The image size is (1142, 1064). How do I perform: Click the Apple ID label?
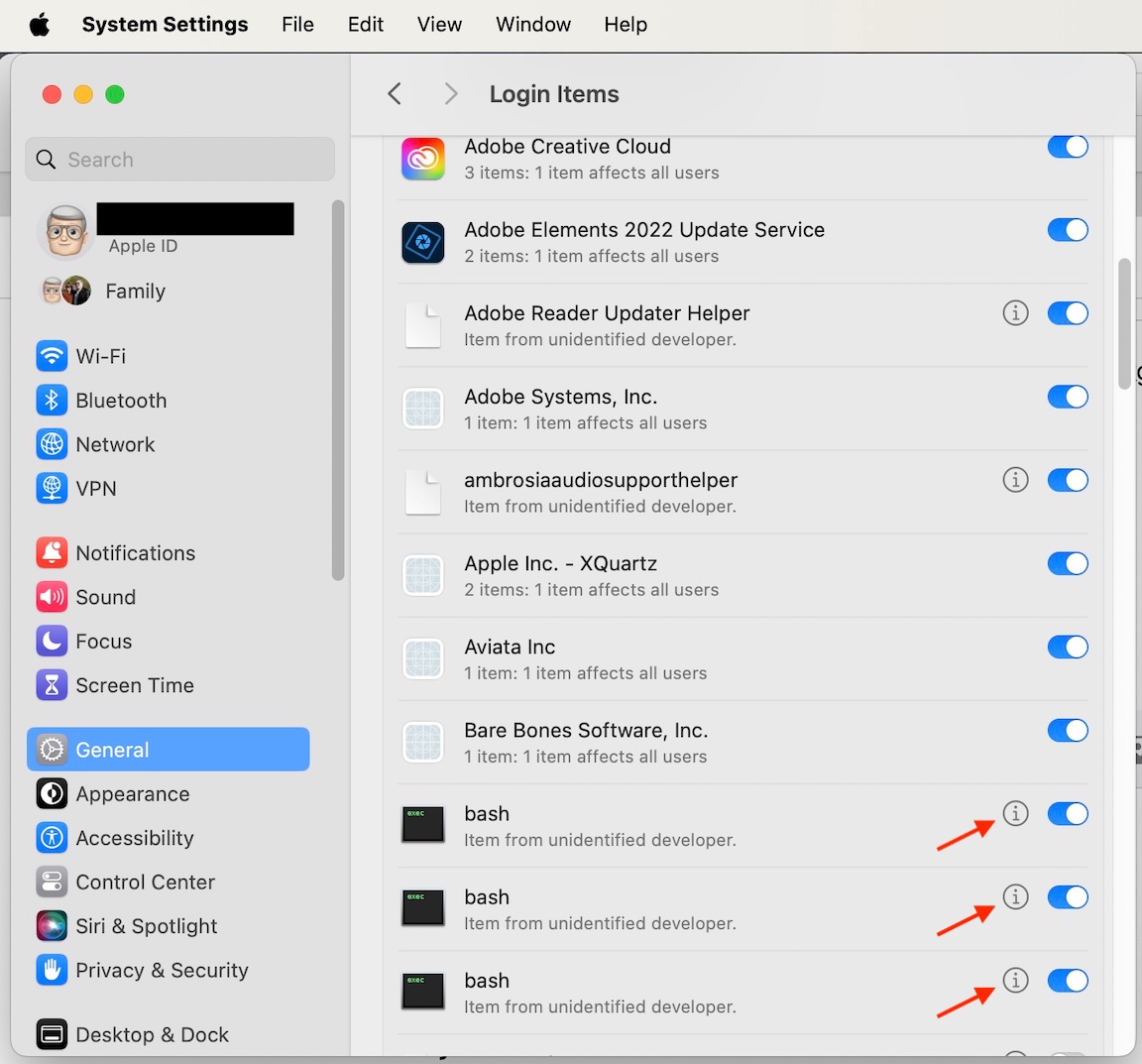pyautogui.click(x=144, y=246)
